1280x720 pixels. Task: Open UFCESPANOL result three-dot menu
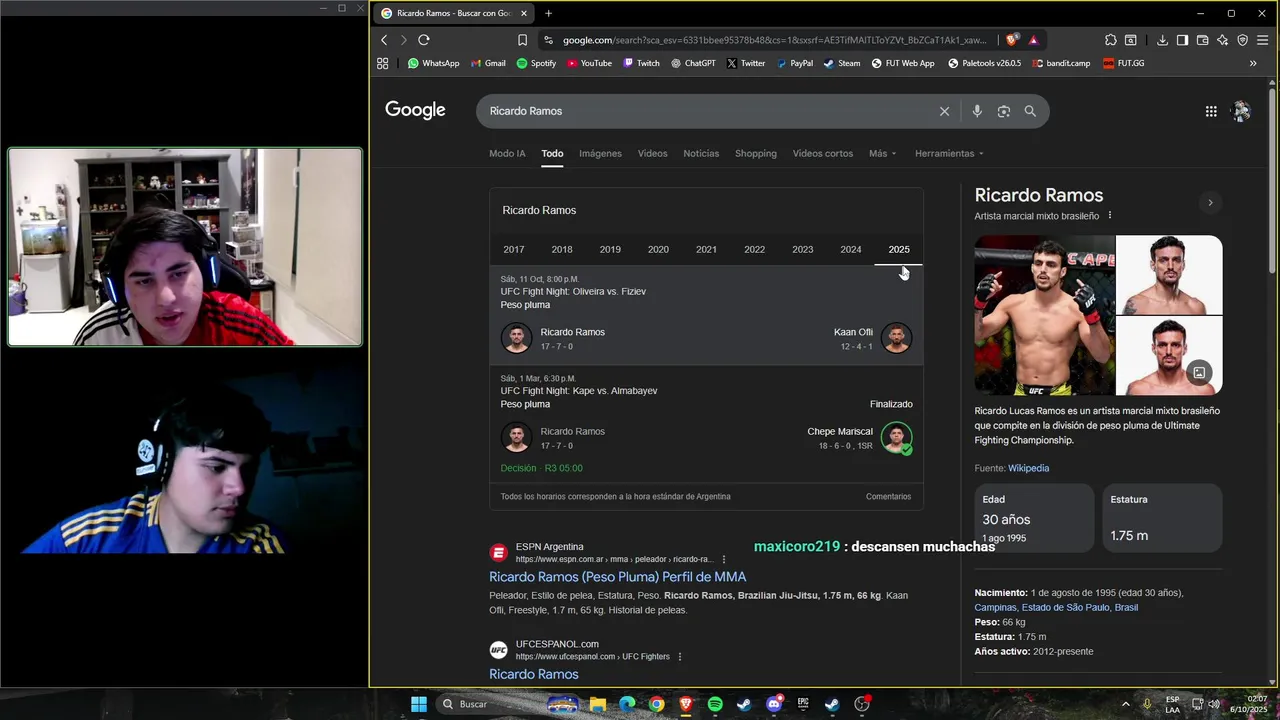(680, 657)
